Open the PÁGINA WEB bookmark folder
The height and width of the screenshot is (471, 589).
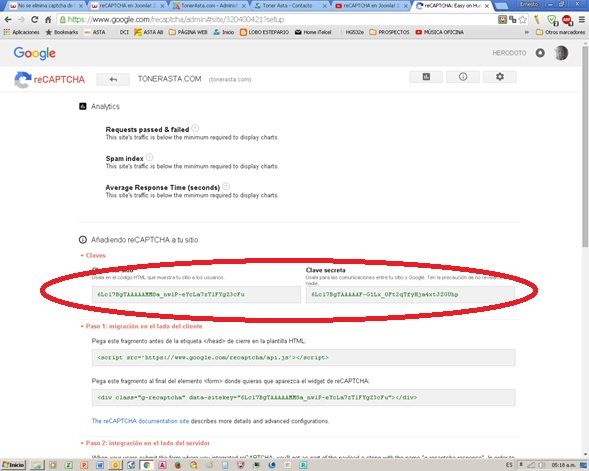tap(188, 32)
